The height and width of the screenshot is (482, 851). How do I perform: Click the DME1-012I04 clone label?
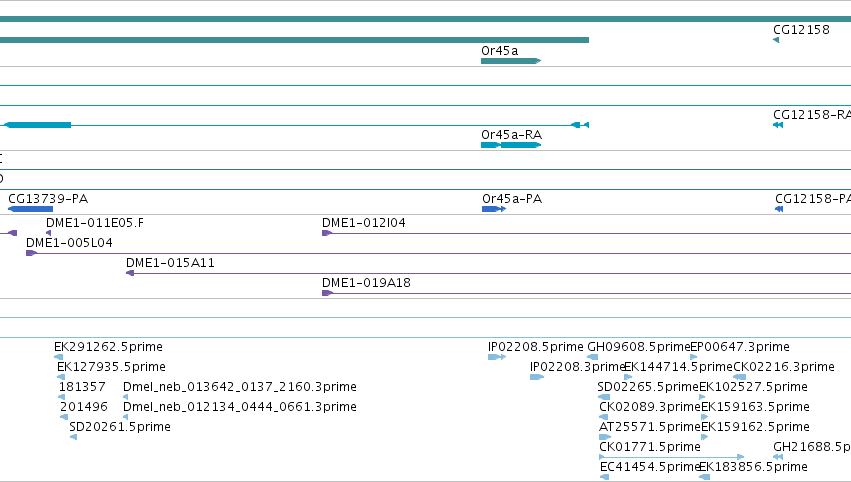pos(364,223)
